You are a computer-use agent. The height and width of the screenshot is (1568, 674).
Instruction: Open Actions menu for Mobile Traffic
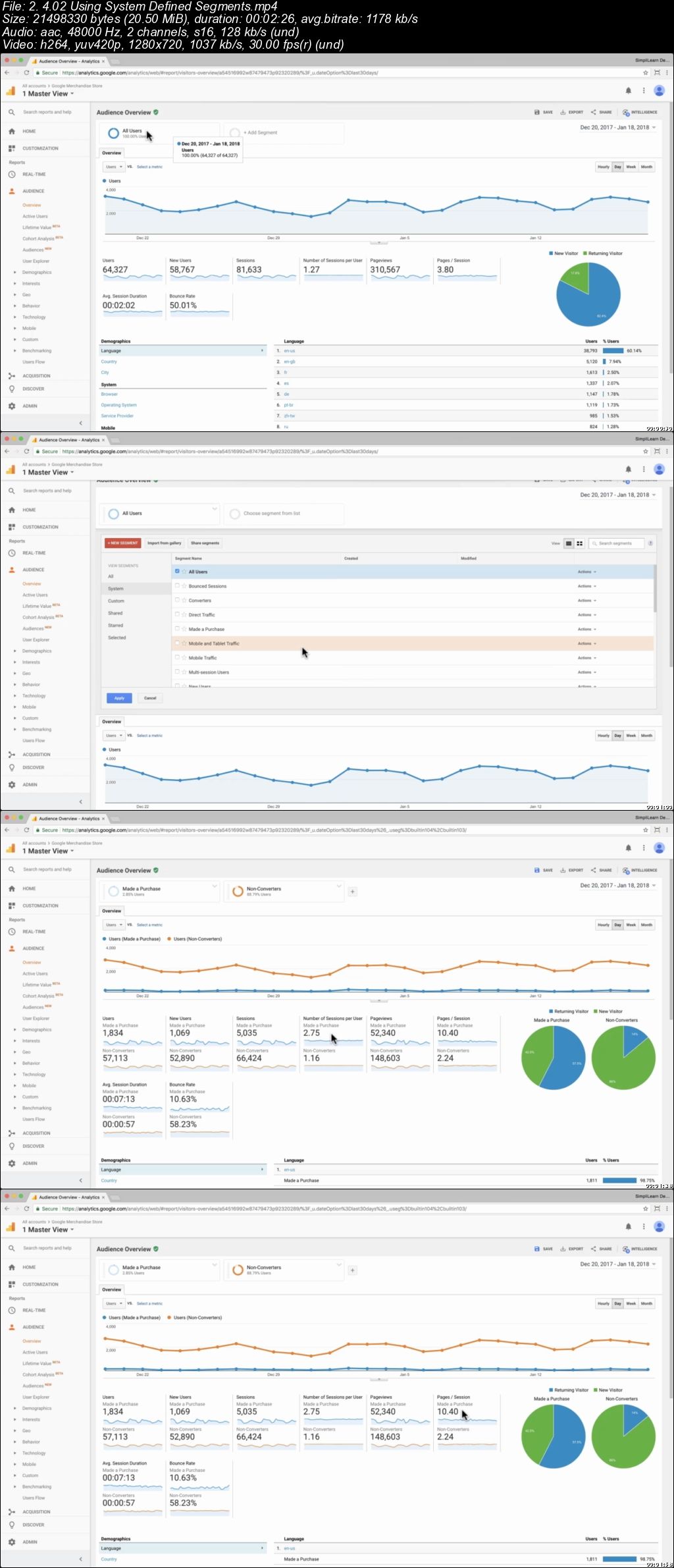point(587,658)
